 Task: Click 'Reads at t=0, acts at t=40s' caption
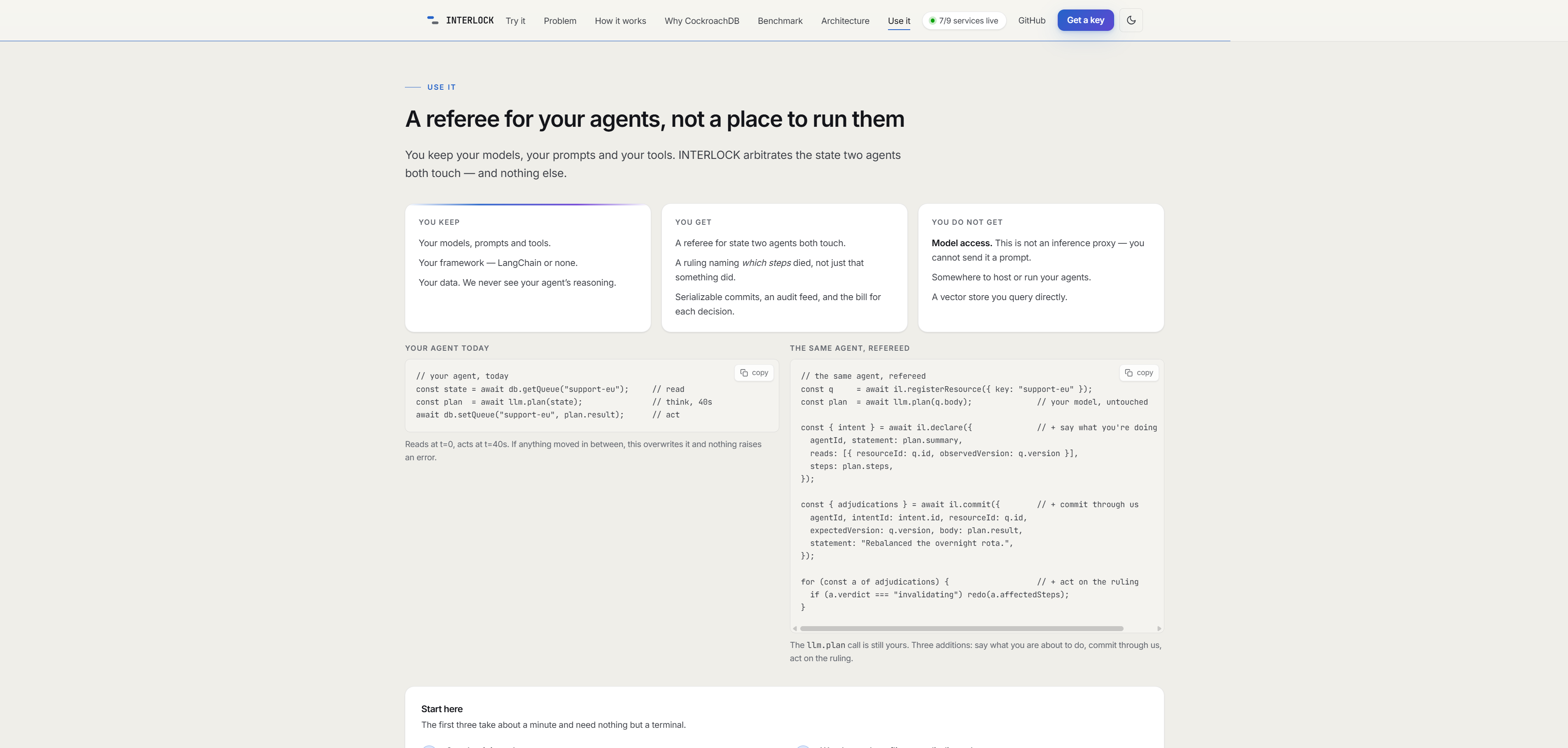(x=583, y=450)
